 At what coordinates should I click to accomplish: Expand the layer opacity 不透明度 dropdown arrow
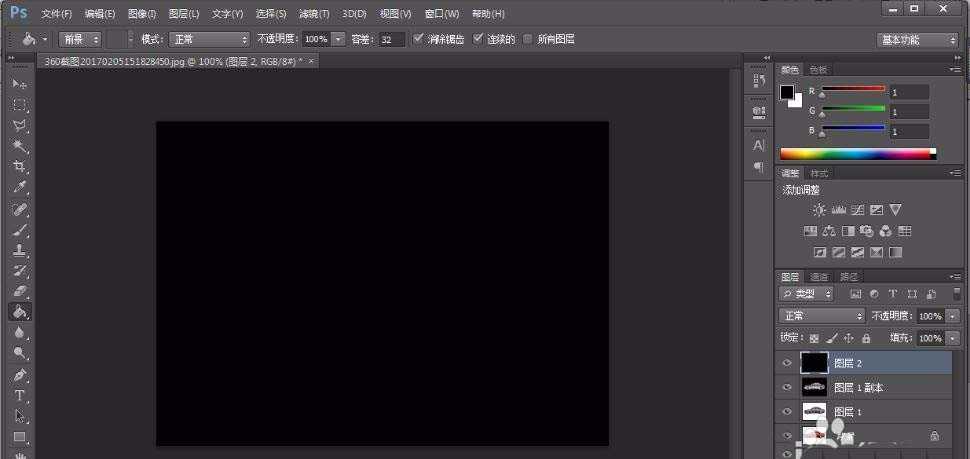(951, 316)
